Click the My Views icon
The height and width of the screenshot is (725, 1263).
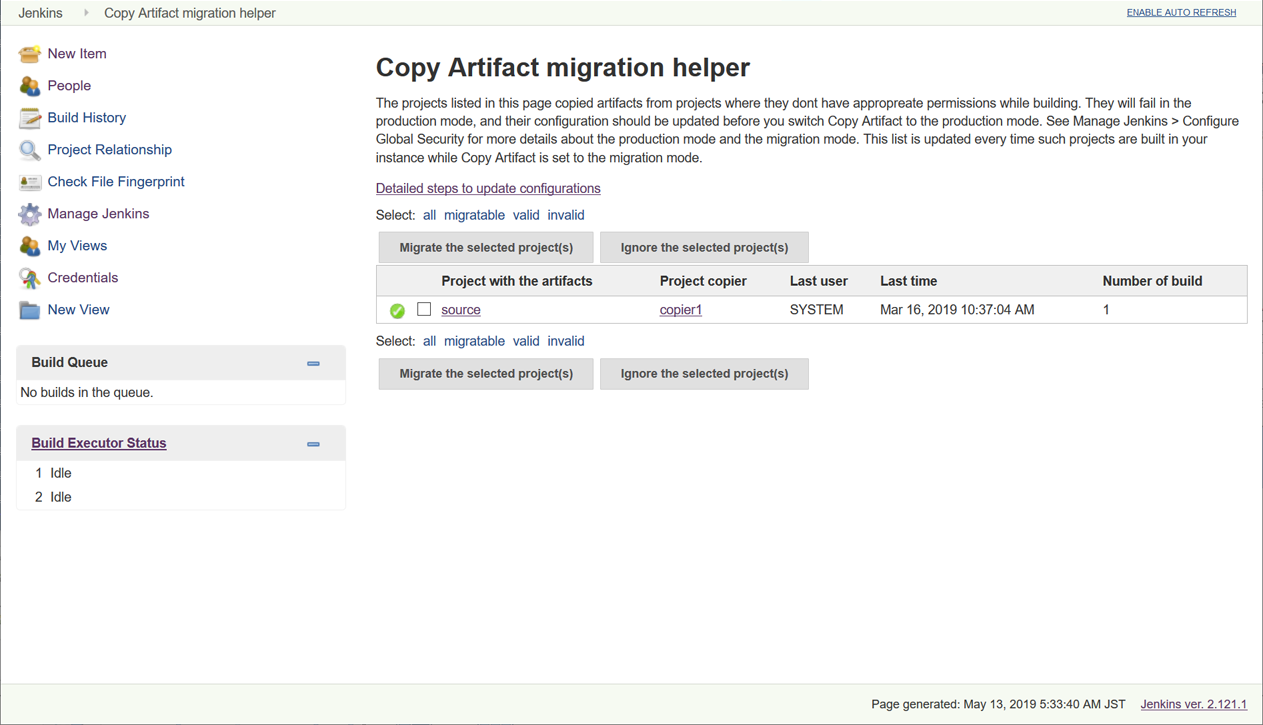[29, 246]
